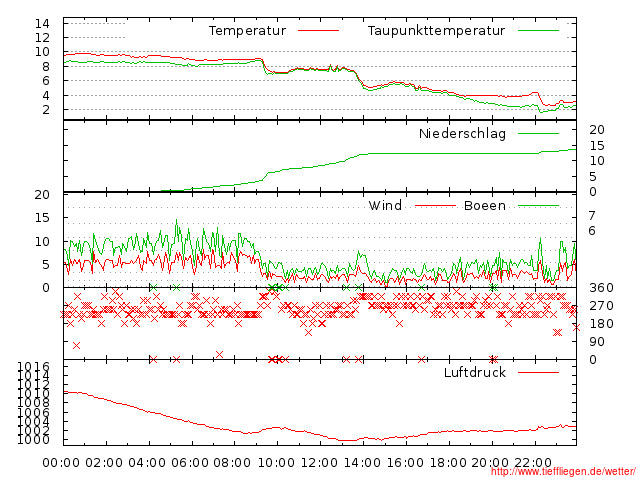This screenshot has height=480, width=640.
Task: Select the 02:00 time axis label
Action: (104, 463)
